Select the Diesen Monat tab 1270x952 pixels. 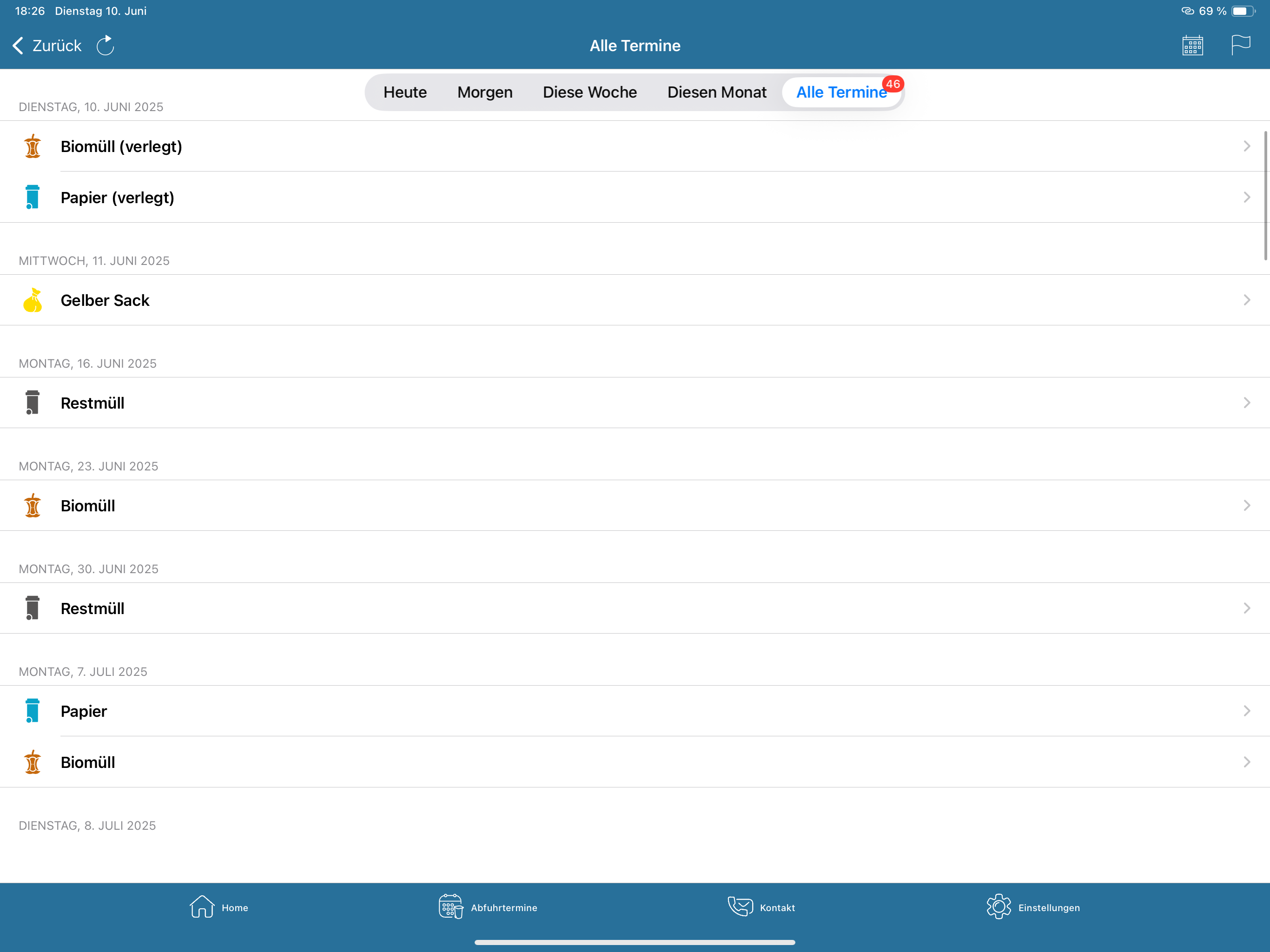pos(716,93)
